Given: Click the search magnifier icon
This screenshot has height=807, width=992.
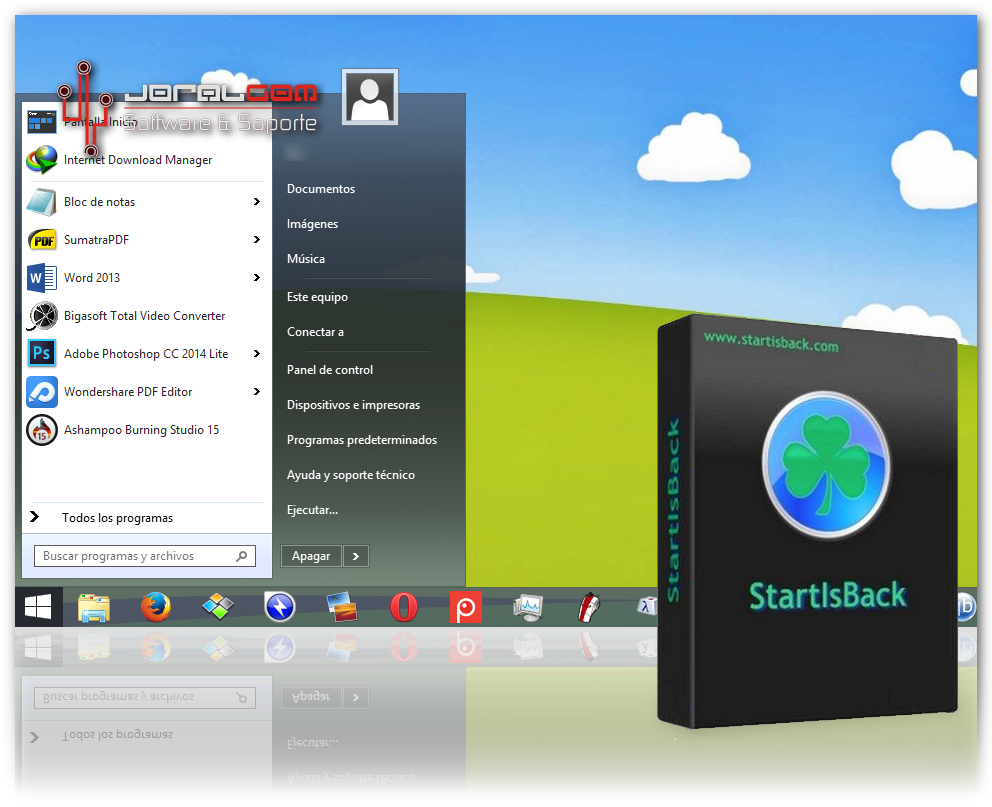Looking at the screenshot, I should click(242, 556).
